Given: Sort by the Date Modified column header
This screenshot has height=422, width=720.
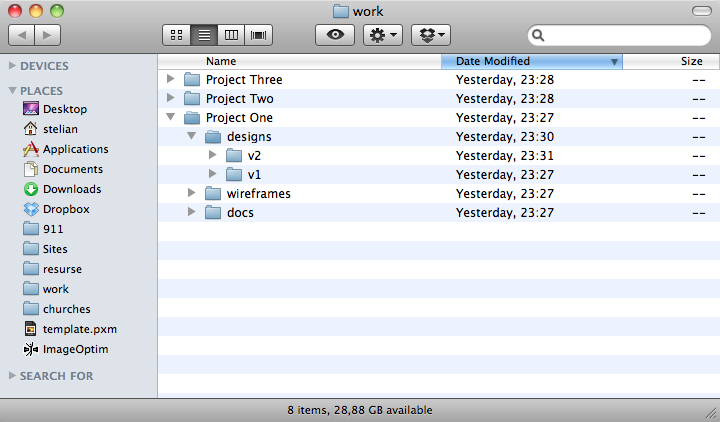Looking at the screenshot, I should (x=532, y=62).
